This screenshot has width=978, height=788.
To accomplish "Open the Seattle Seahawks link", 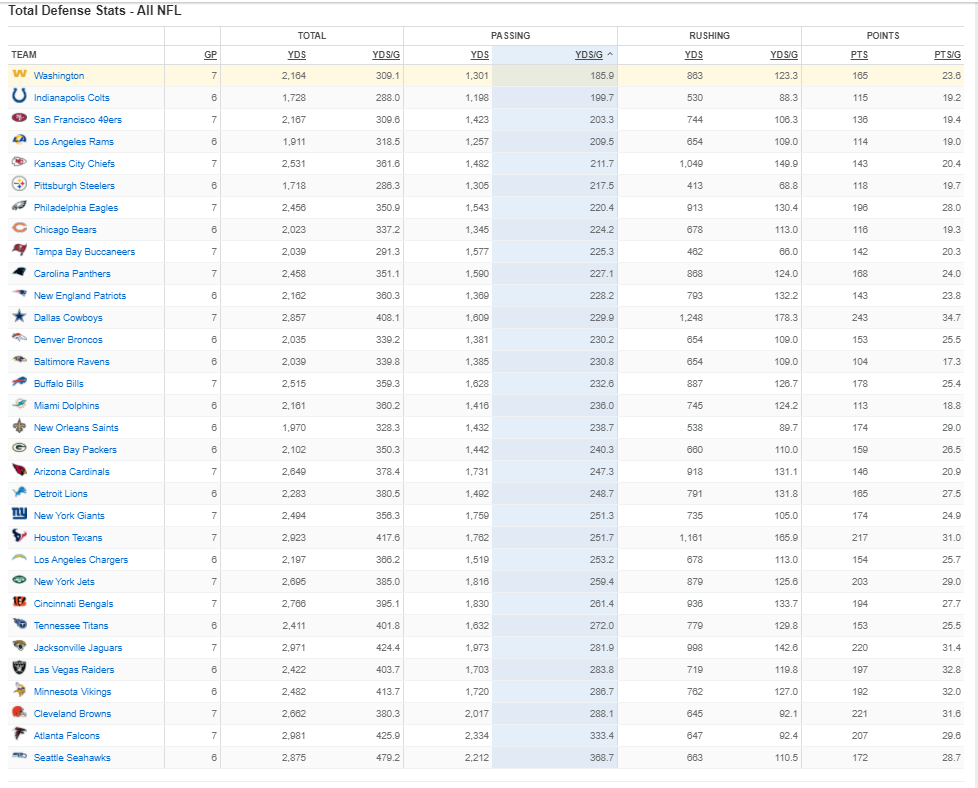I will pyautogui.click(x=72, y=757).
